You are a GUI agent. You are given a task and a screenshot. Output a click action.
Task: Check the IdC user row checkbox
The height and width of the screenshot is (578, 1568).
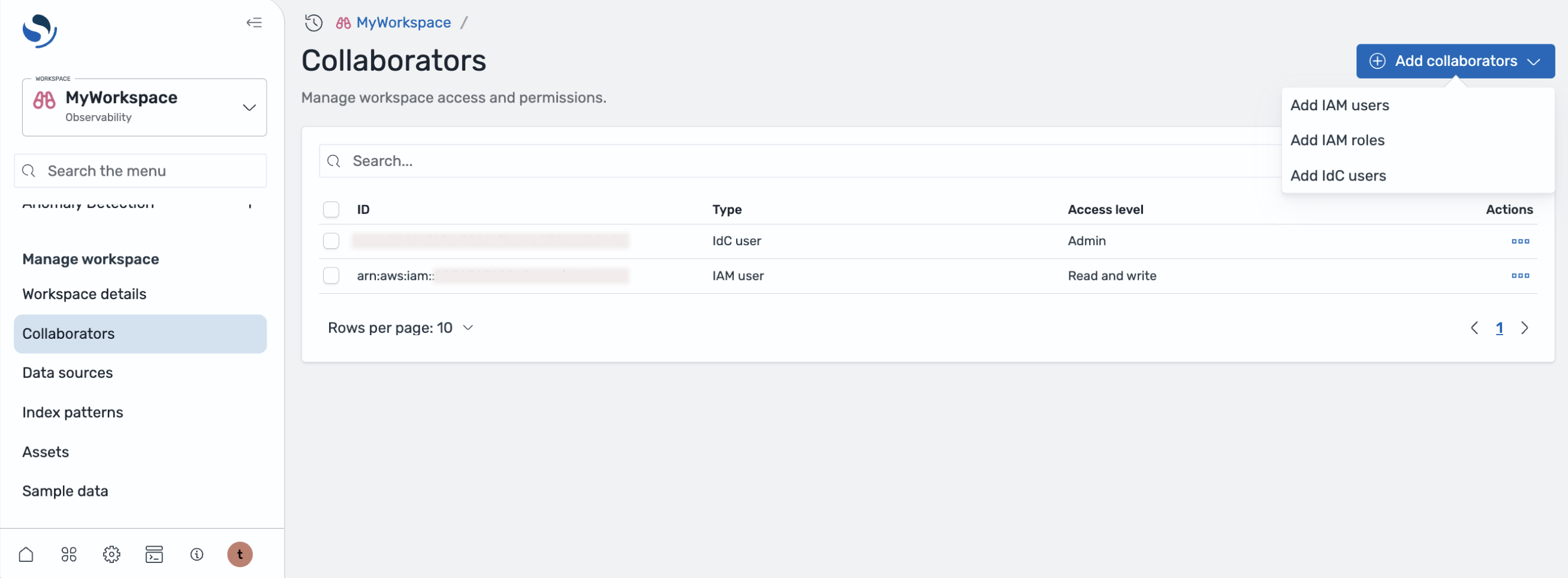click(x=331, y=241)
